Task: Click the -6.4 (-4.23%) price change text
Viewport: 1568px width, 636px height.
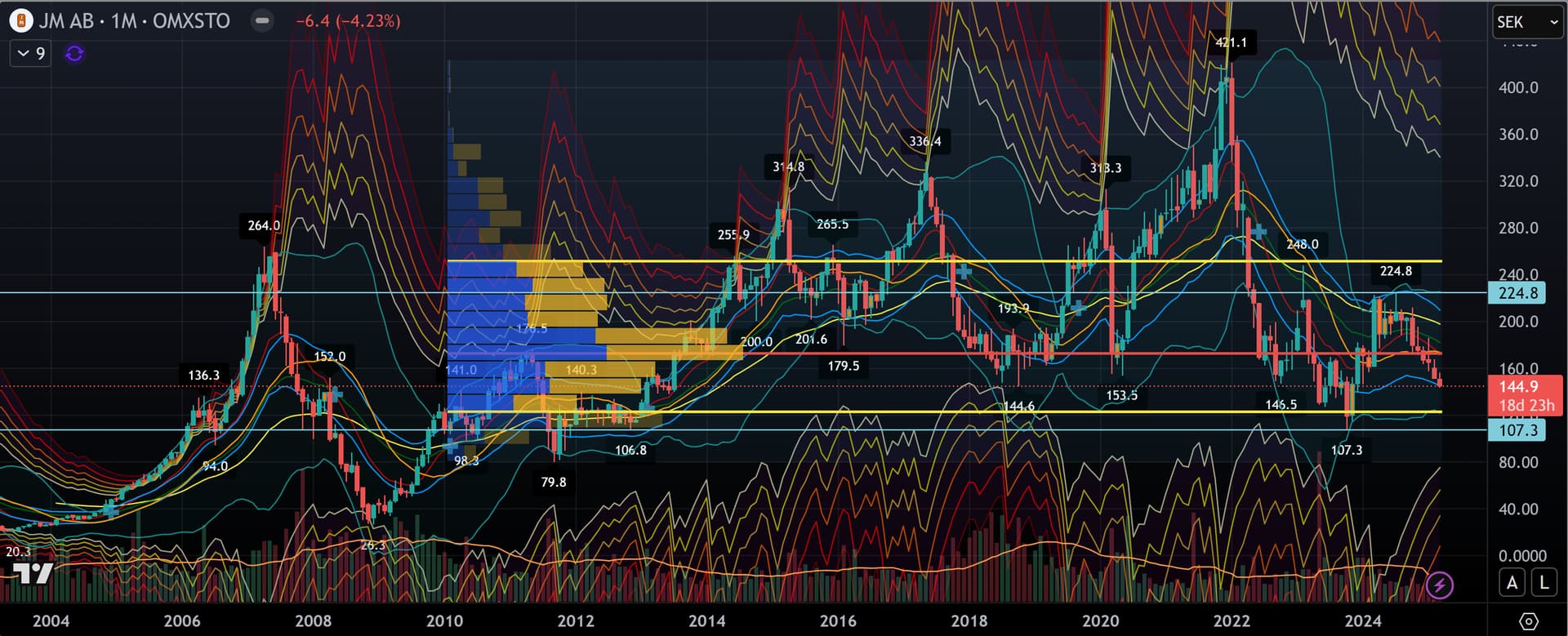Action: coord(348,21)
